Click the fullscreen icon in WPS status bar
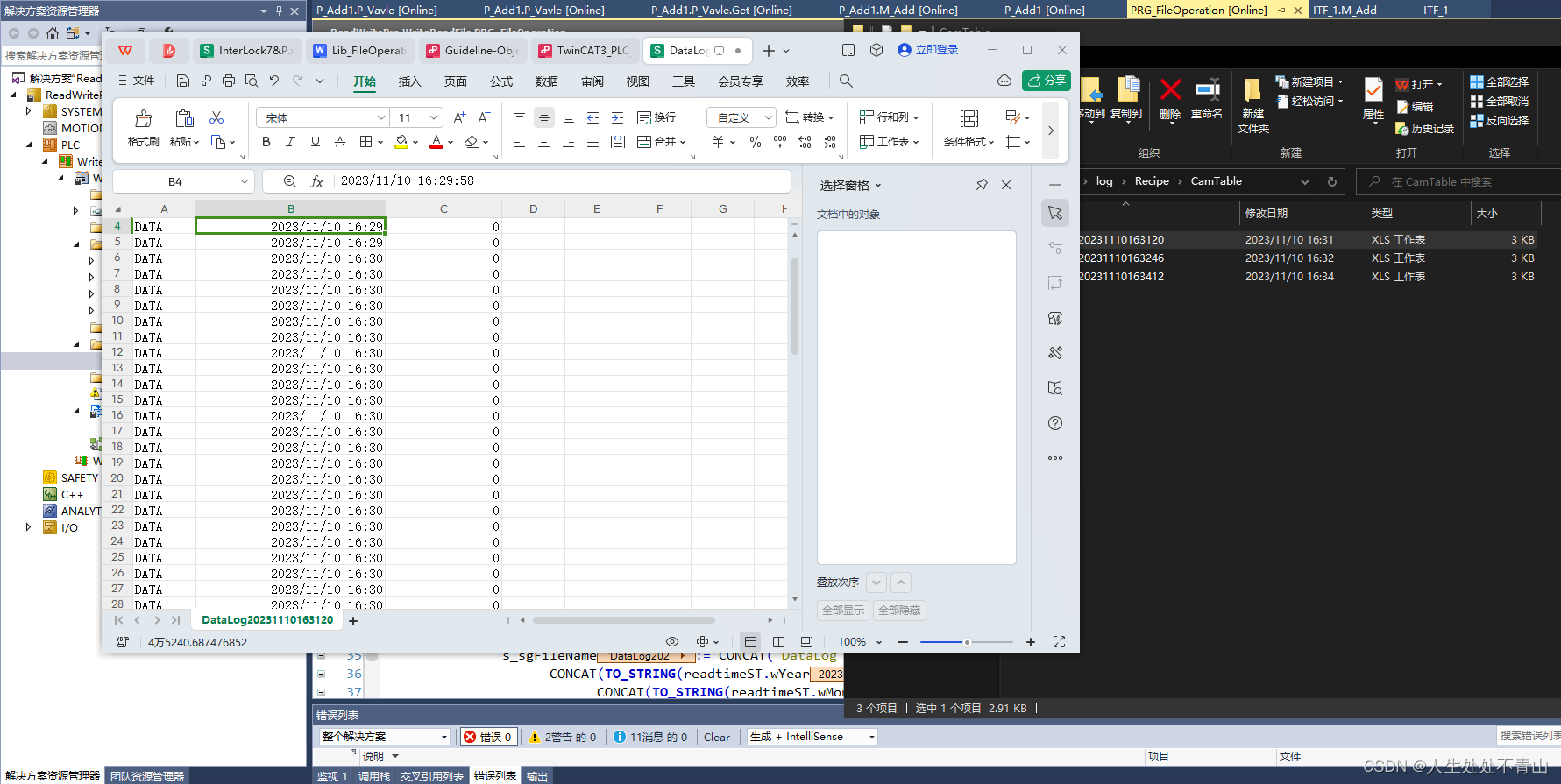The image size is (1561, 784). pyautogui.click(x=1059, y=642)
